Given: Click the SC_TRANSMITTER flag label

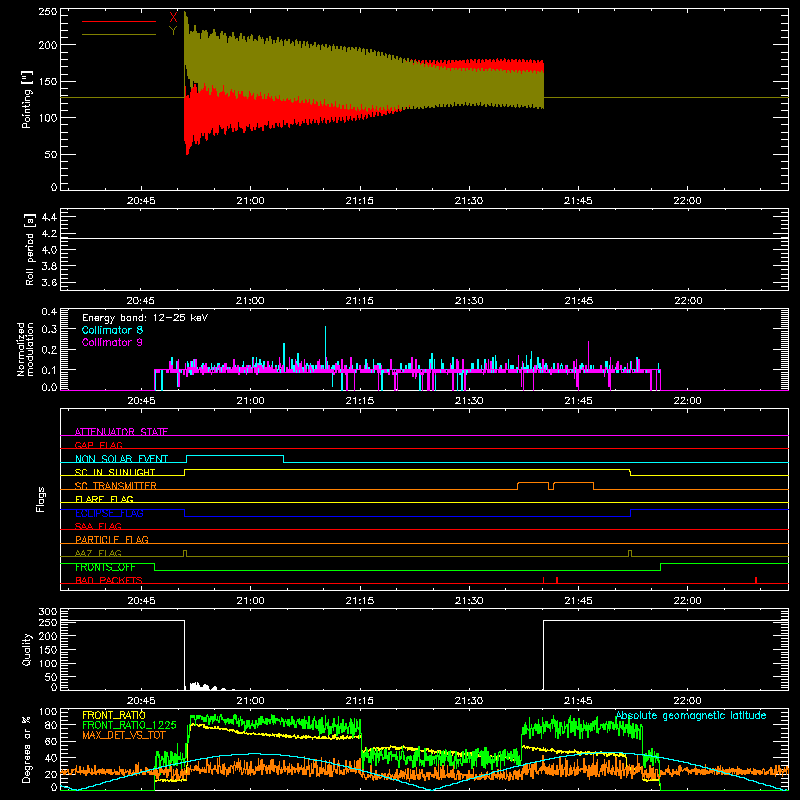Looking at the screenshot, I should pos(116,486).
